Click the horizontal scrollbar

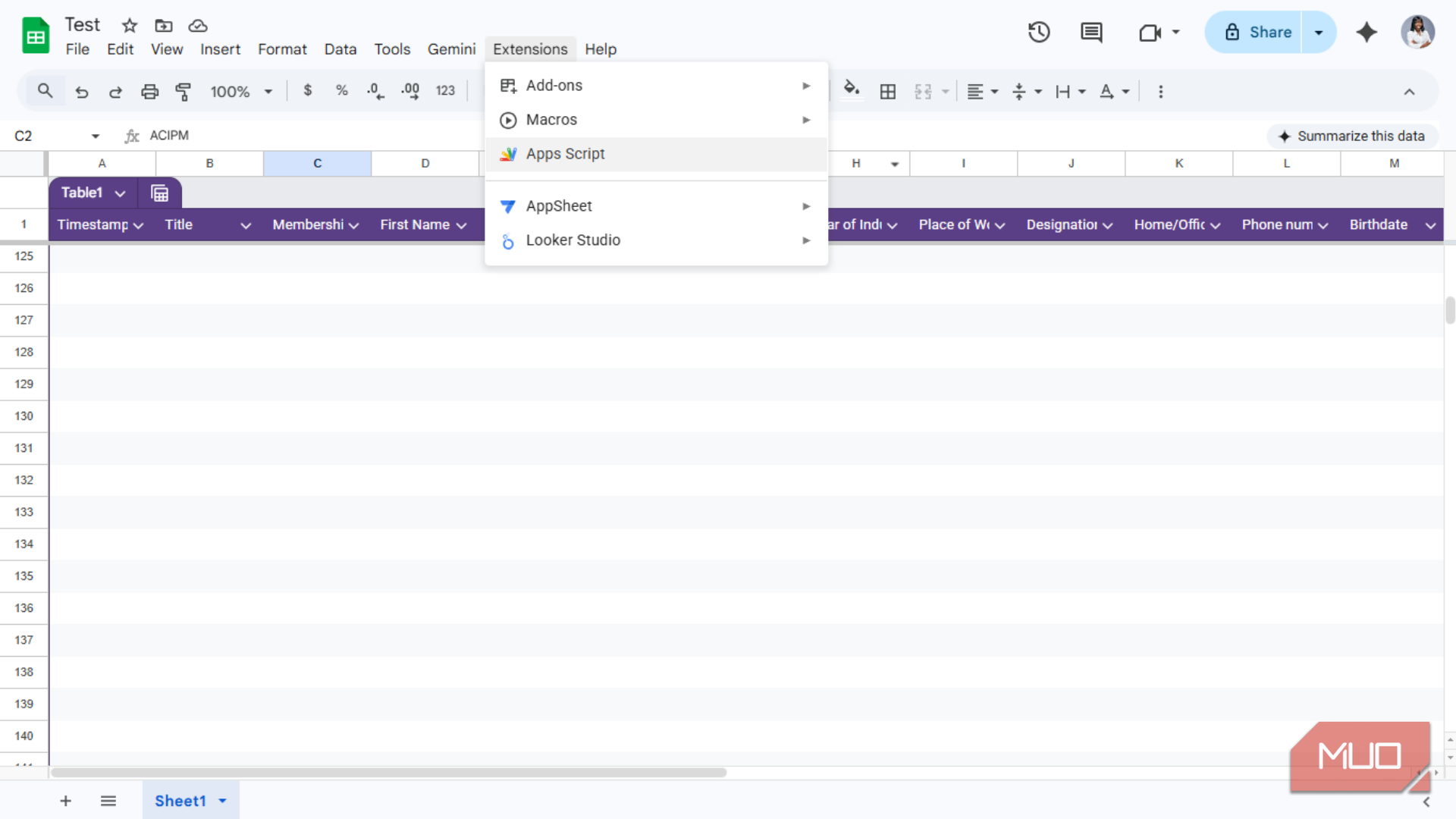[388, 773]
